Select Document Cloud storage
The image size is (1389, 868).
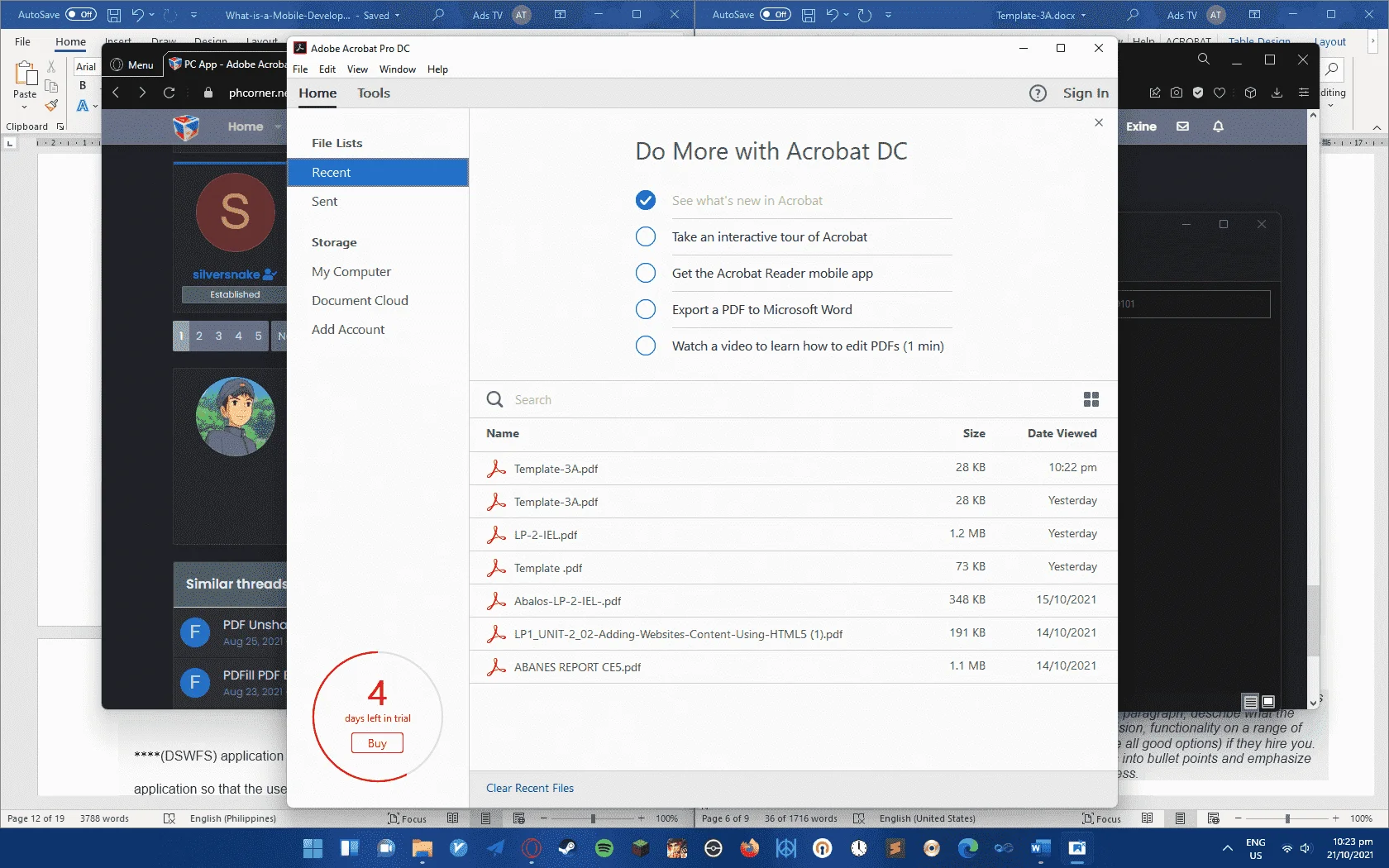click(360, 300)
